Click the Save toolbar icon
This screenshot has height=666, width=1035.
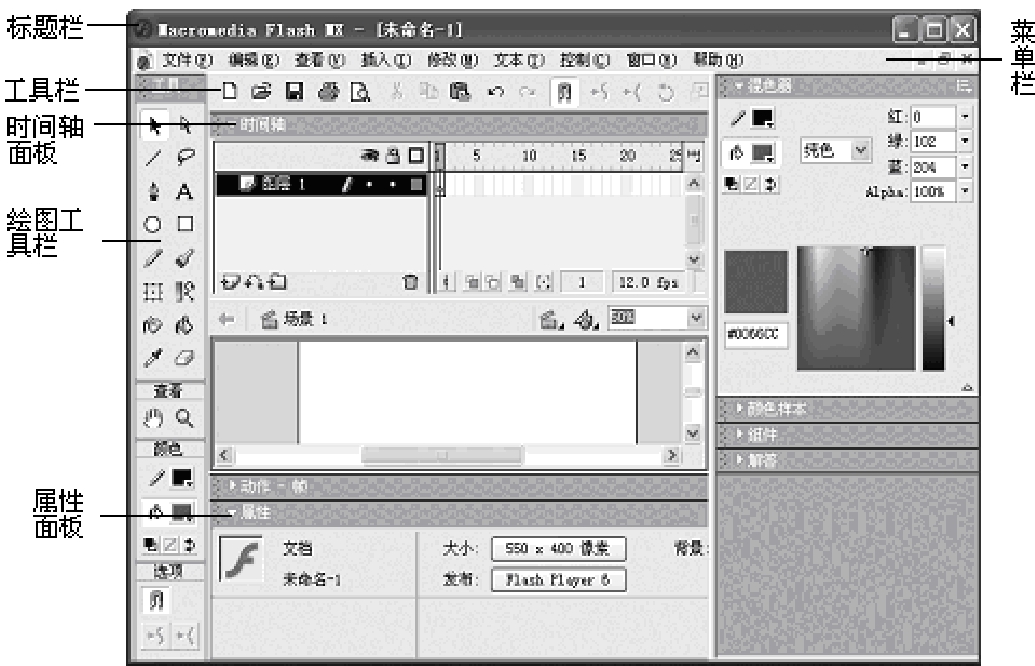click(294, 91)
